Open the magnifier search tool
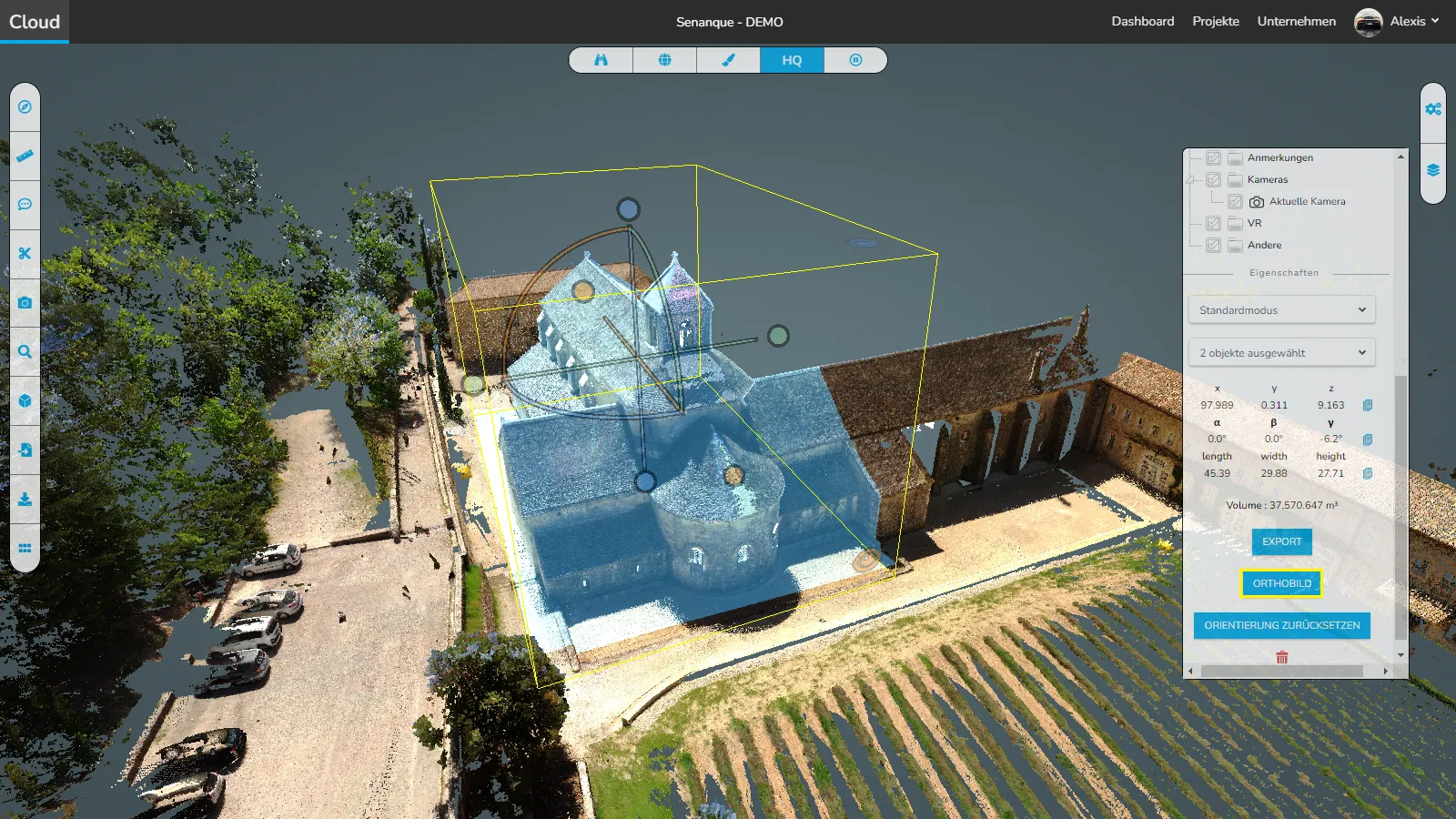Image resolution: width=1456 pixels, height=819 pixels. [25, 351]
